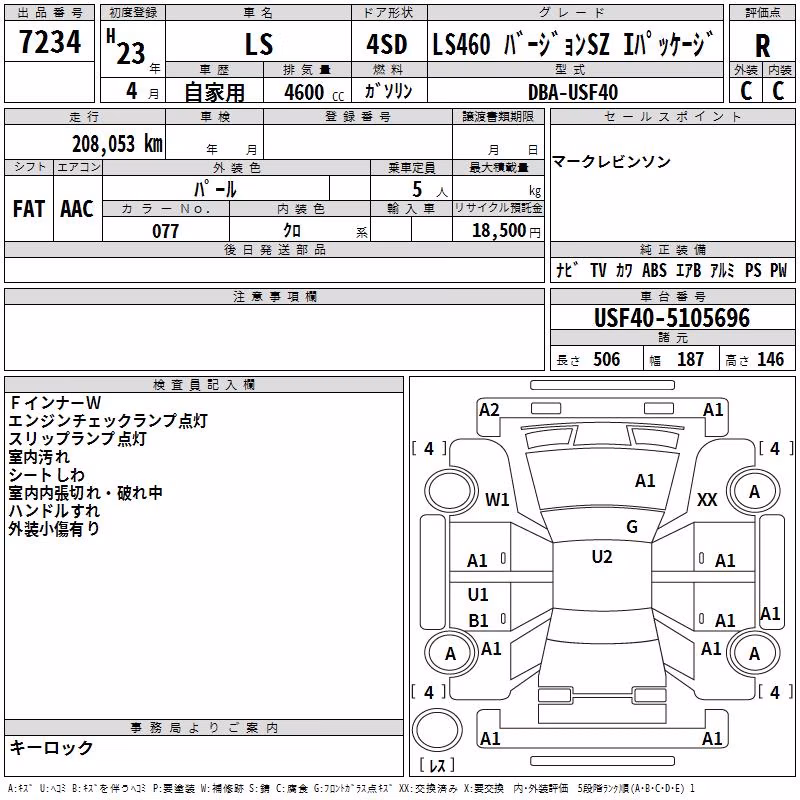Image resolution: width=800 pixels, height=800 pixels.
Task: Click the 後日発送部品 section header
Action: click(x=275, y=249)
